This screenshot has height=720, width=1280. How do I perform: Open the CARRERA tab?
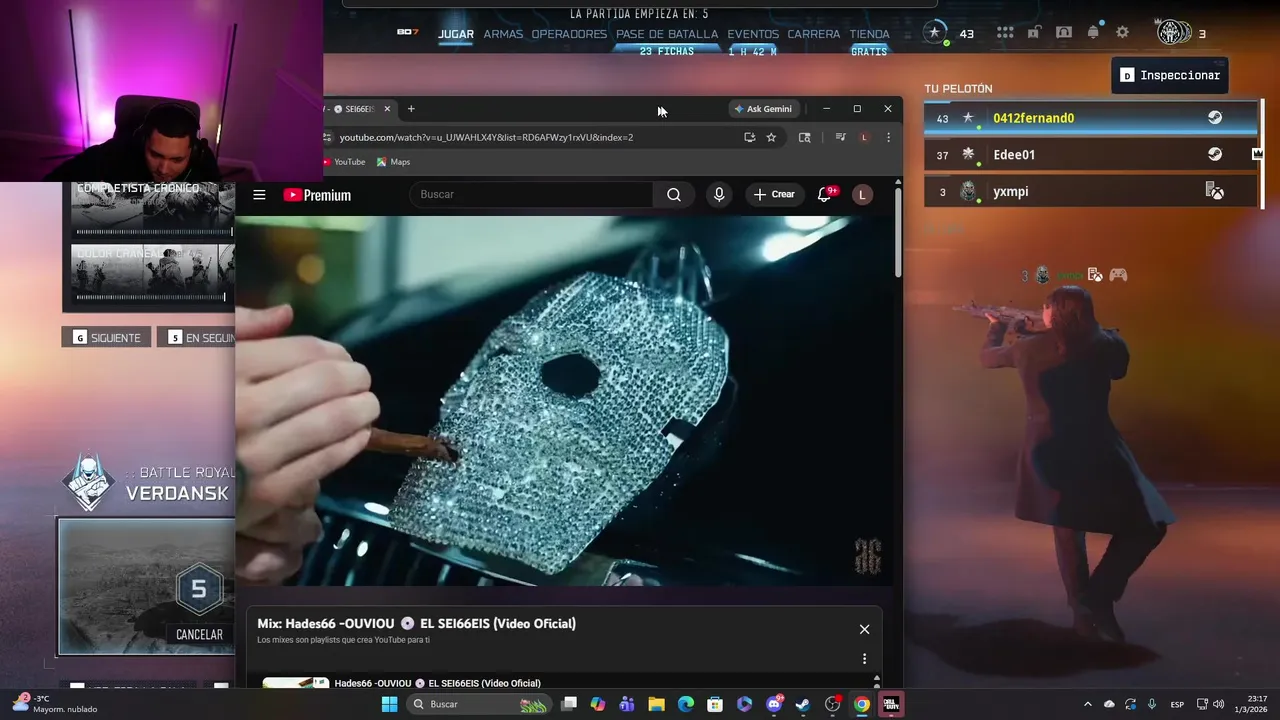click(814, 34)
